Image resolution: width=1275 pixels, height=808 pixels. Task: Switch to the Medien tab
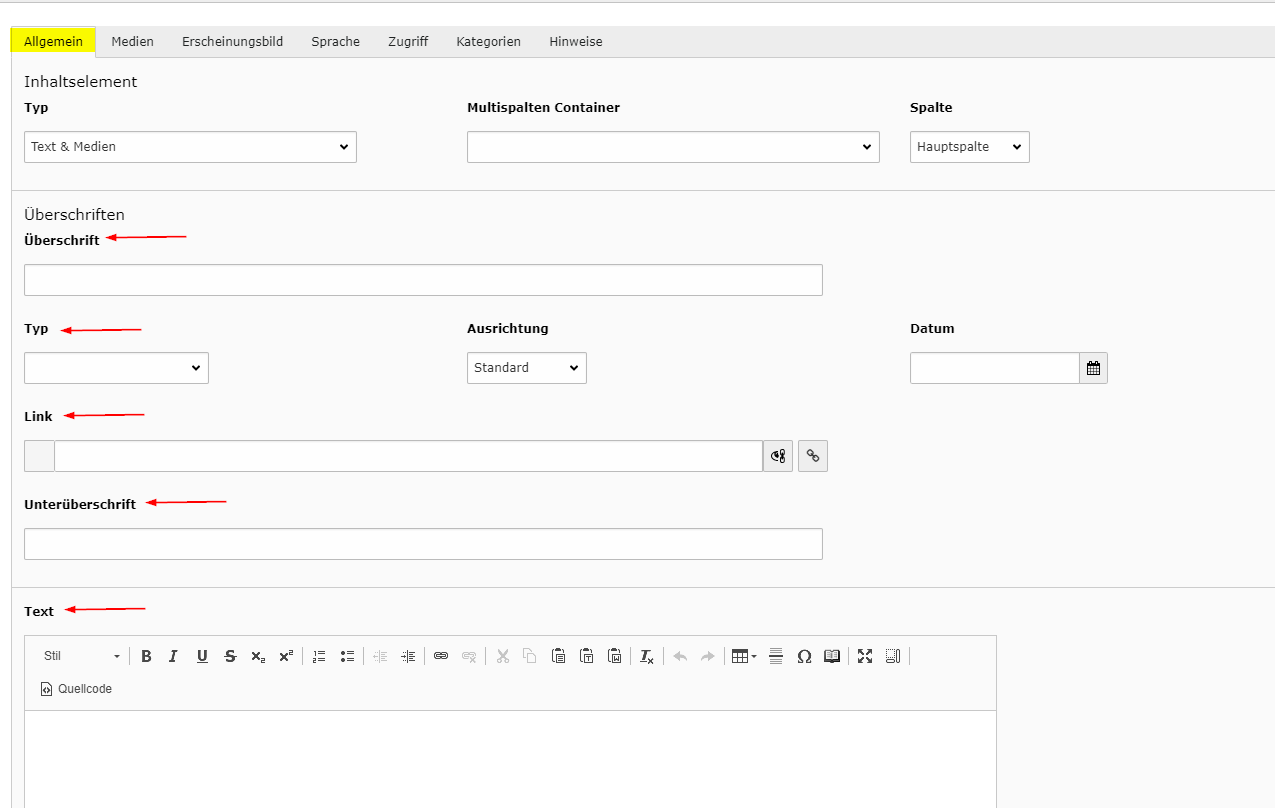132,42
